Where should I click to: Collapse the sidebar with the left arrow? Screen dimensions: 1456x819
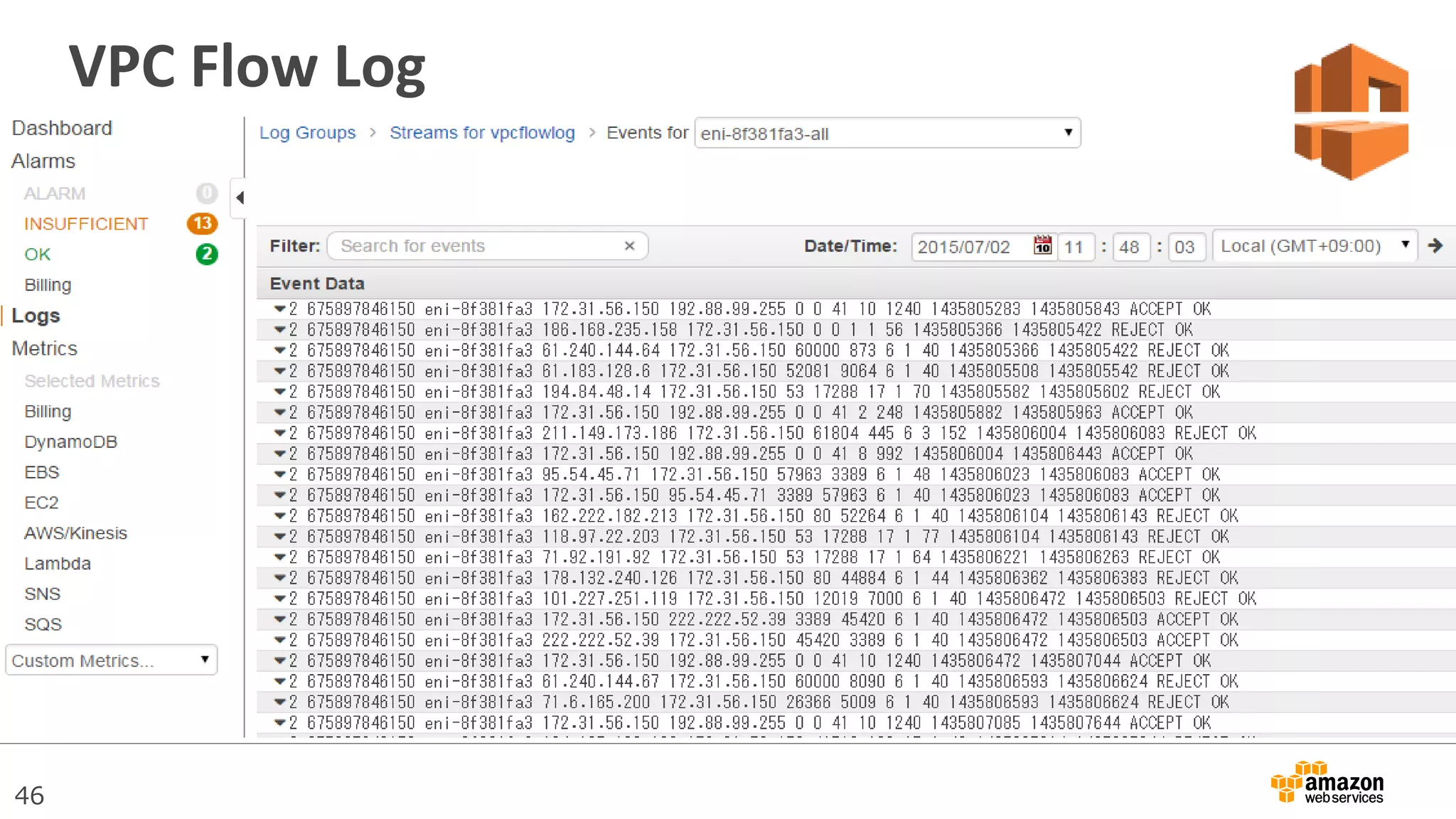click(240, 197)
